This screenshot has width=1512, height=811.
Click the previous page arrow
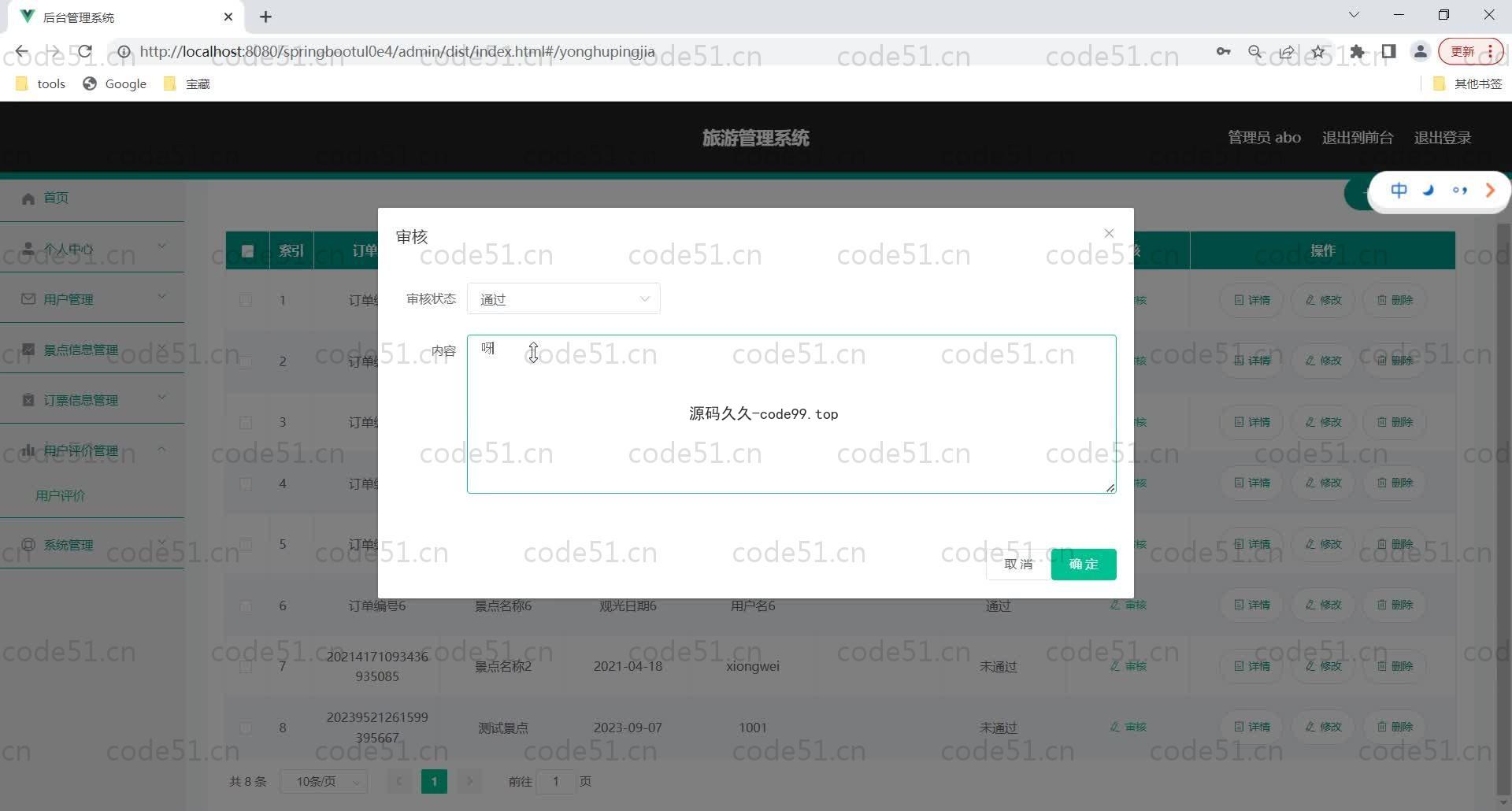(399, 782)
